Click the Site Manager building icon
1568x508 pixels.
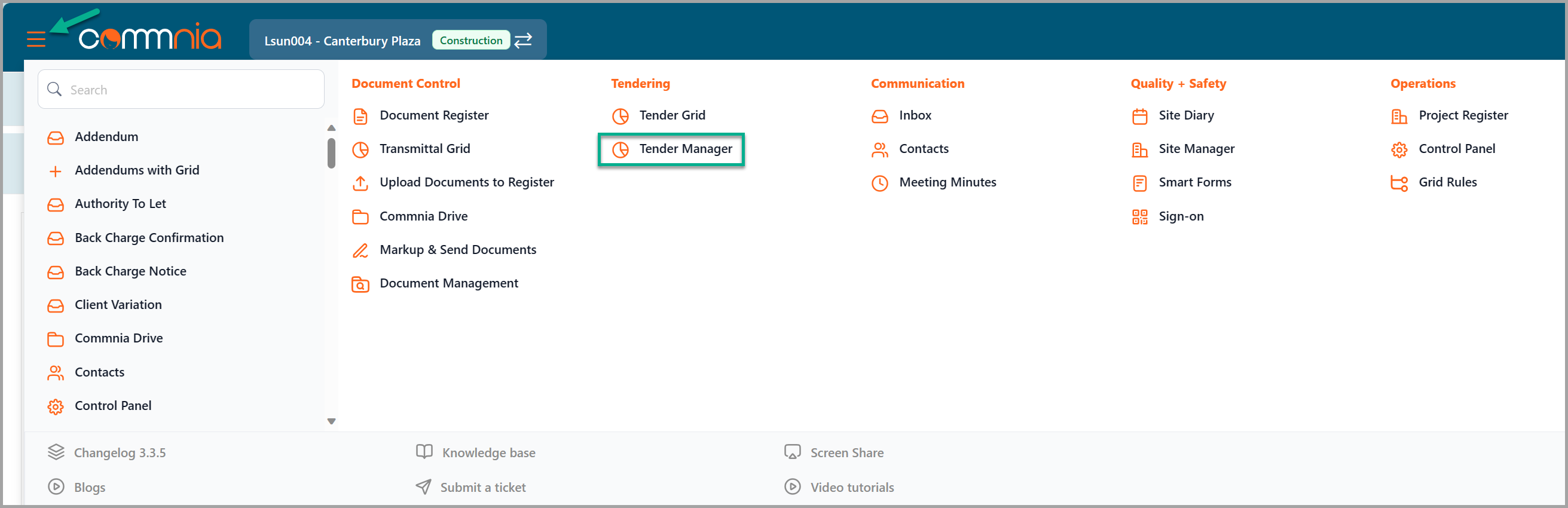(x=1140, y=149)
